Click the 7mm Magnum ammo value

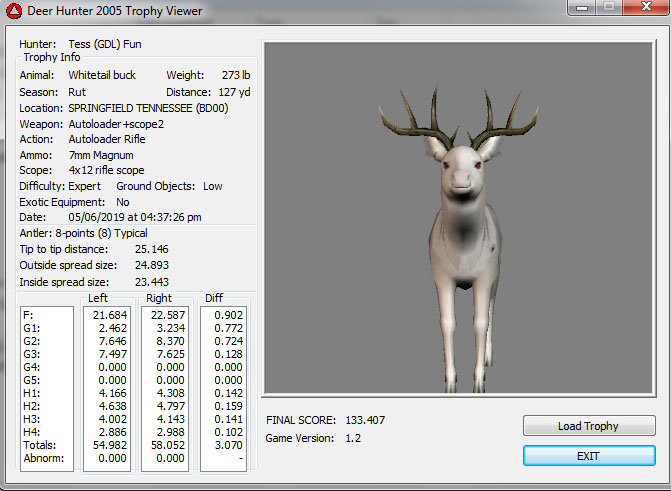click(x=101, y=155)
